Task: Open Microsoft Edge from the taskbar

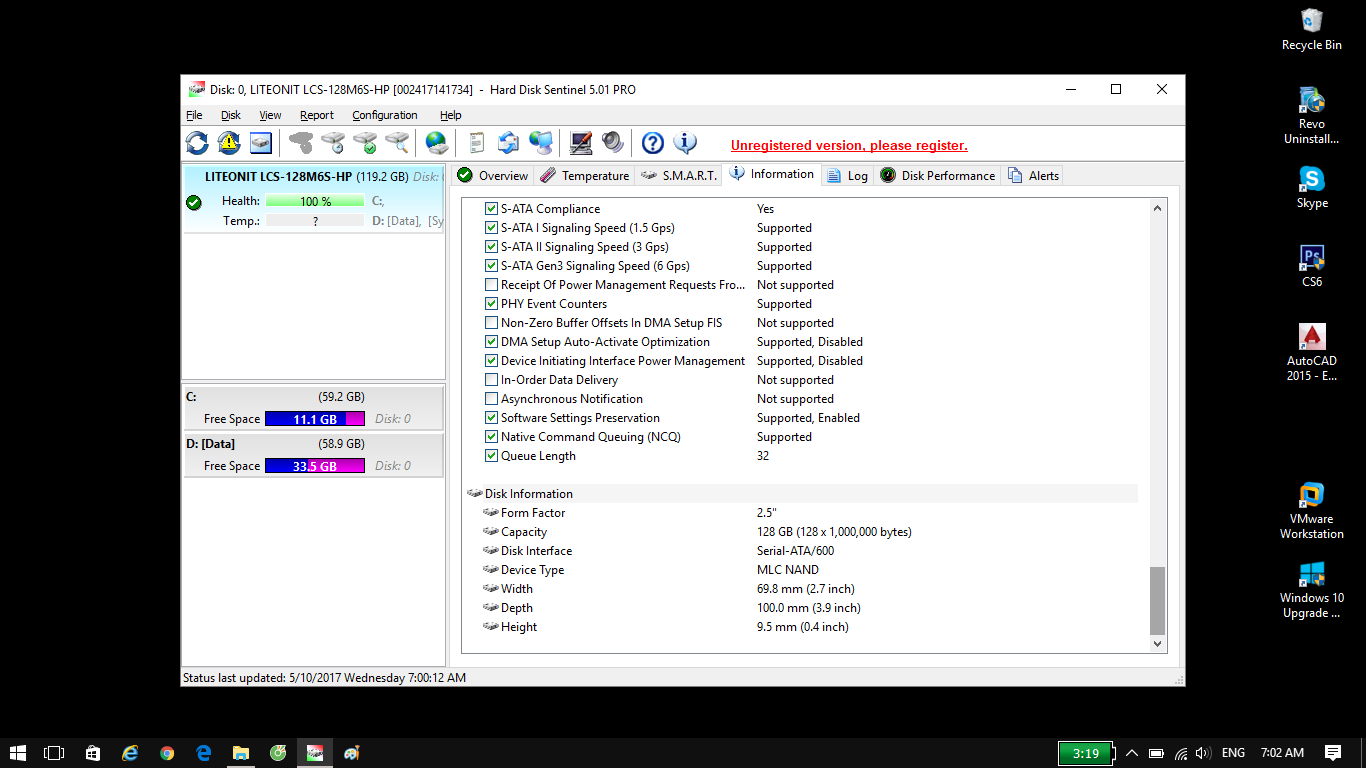Action: coord(204,753)
